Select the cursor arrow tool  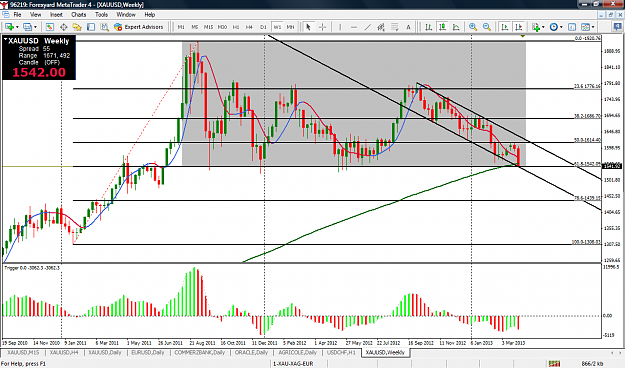[308, 27]
